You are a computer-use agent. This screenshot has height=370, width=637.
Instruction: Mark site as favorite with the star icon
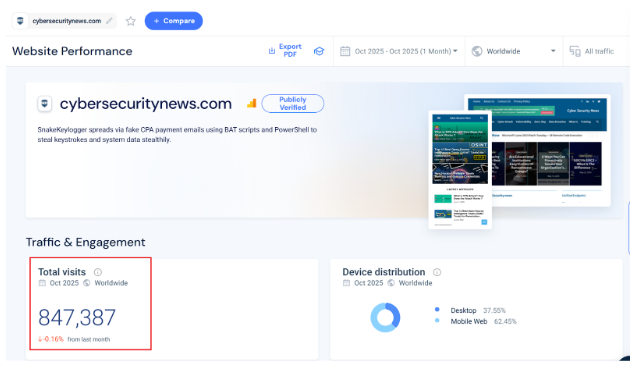tap(130, 21)
